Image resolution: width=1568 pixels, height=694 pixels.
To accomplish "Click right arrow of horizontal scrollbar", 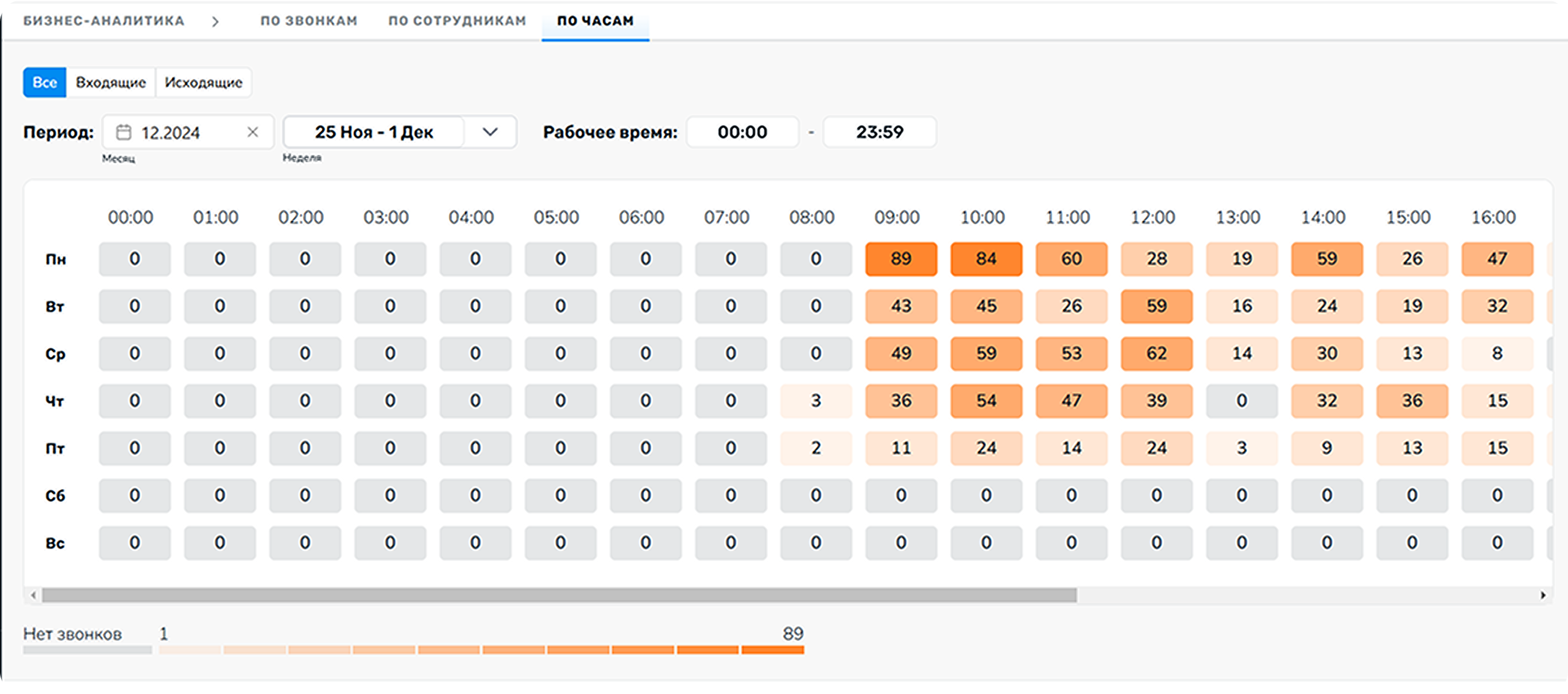I will coord(1543,595).
